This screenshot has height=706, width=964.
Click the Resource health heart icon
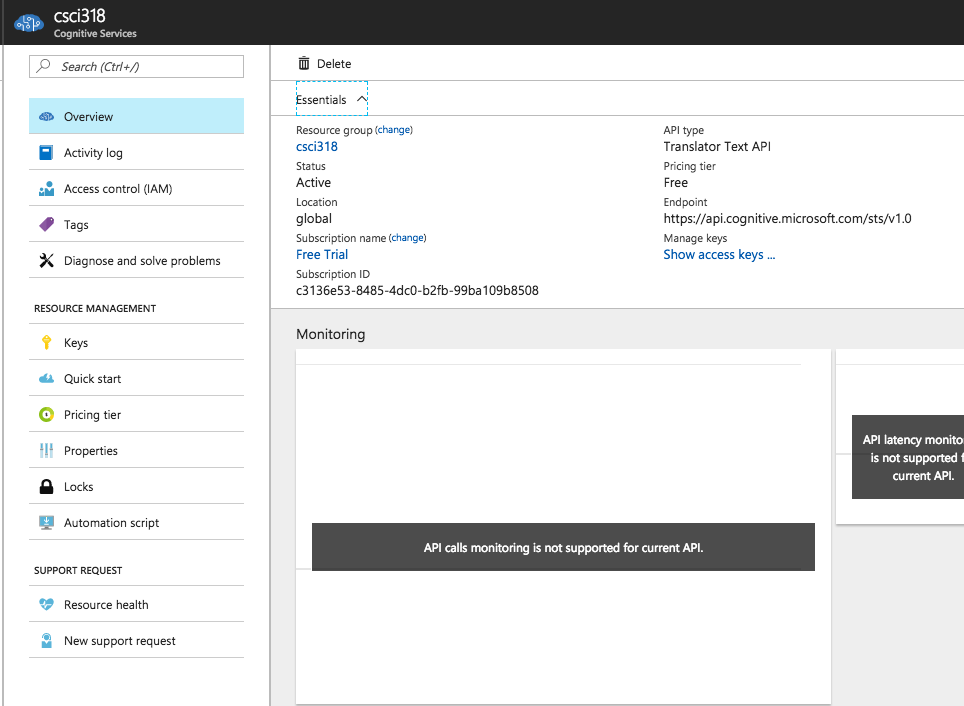(46, 605)
